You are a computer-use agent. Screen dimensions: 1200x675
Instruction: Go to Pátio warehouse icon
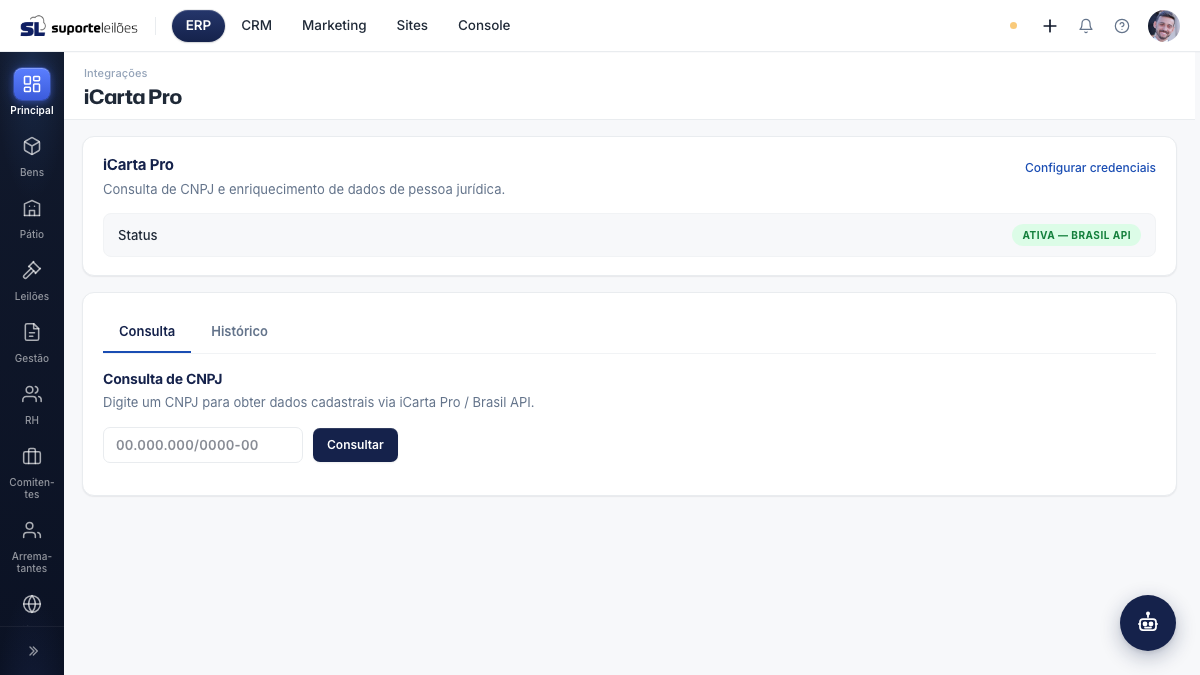(x=32, y=208)
